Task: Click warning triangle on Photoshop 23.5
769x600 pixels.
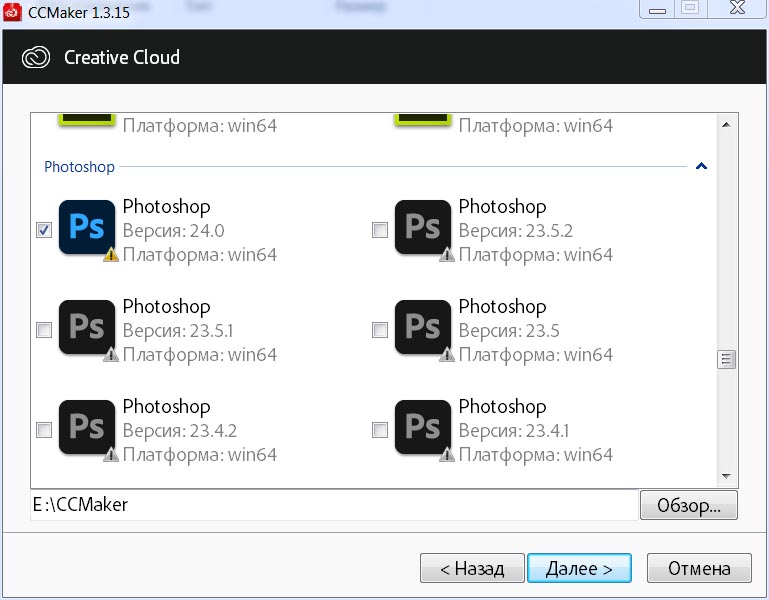Action: pos(447,355)
